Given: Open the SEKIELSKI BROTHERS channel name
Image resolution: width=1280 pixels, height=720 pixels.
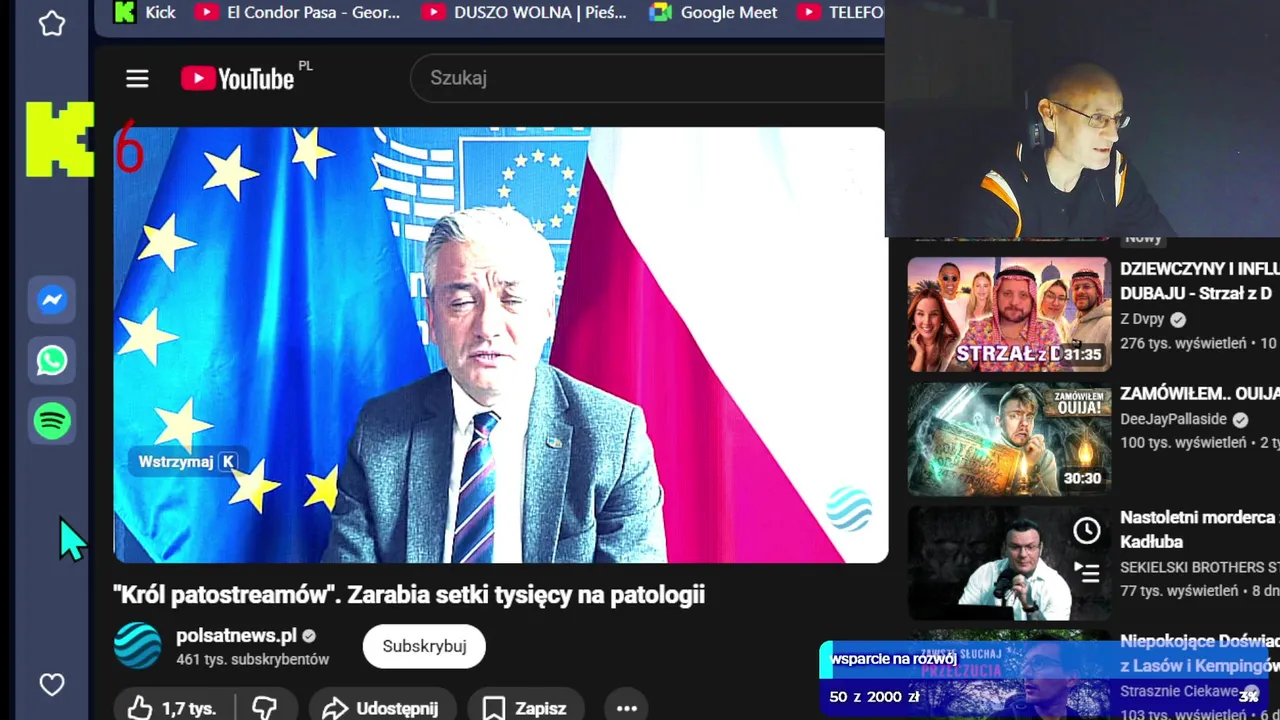Looking at the screenshot, I should (x=1200, y=567).
